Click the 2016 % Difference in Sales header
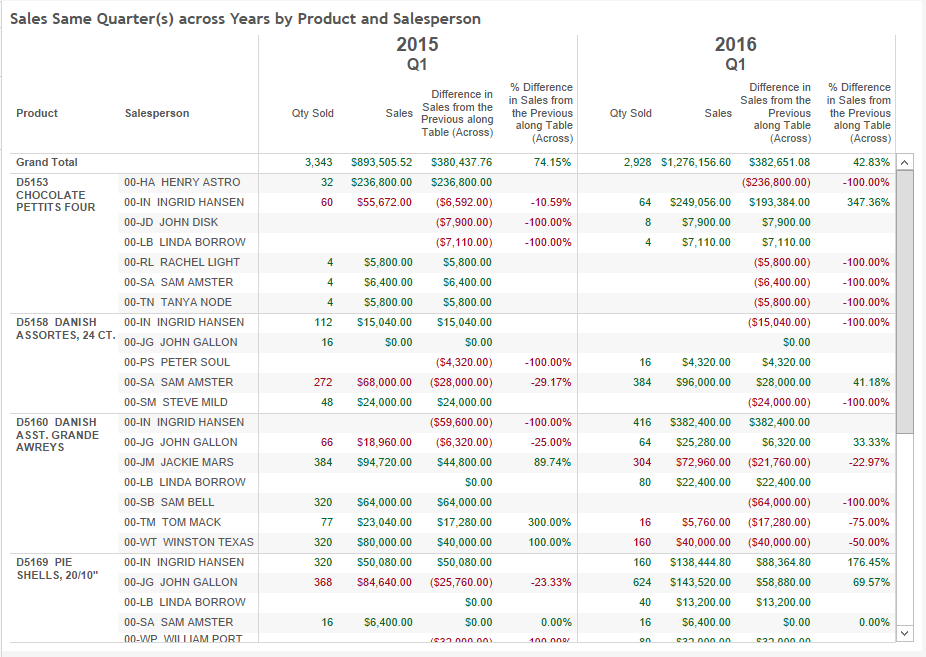 (x=859, y=113)
